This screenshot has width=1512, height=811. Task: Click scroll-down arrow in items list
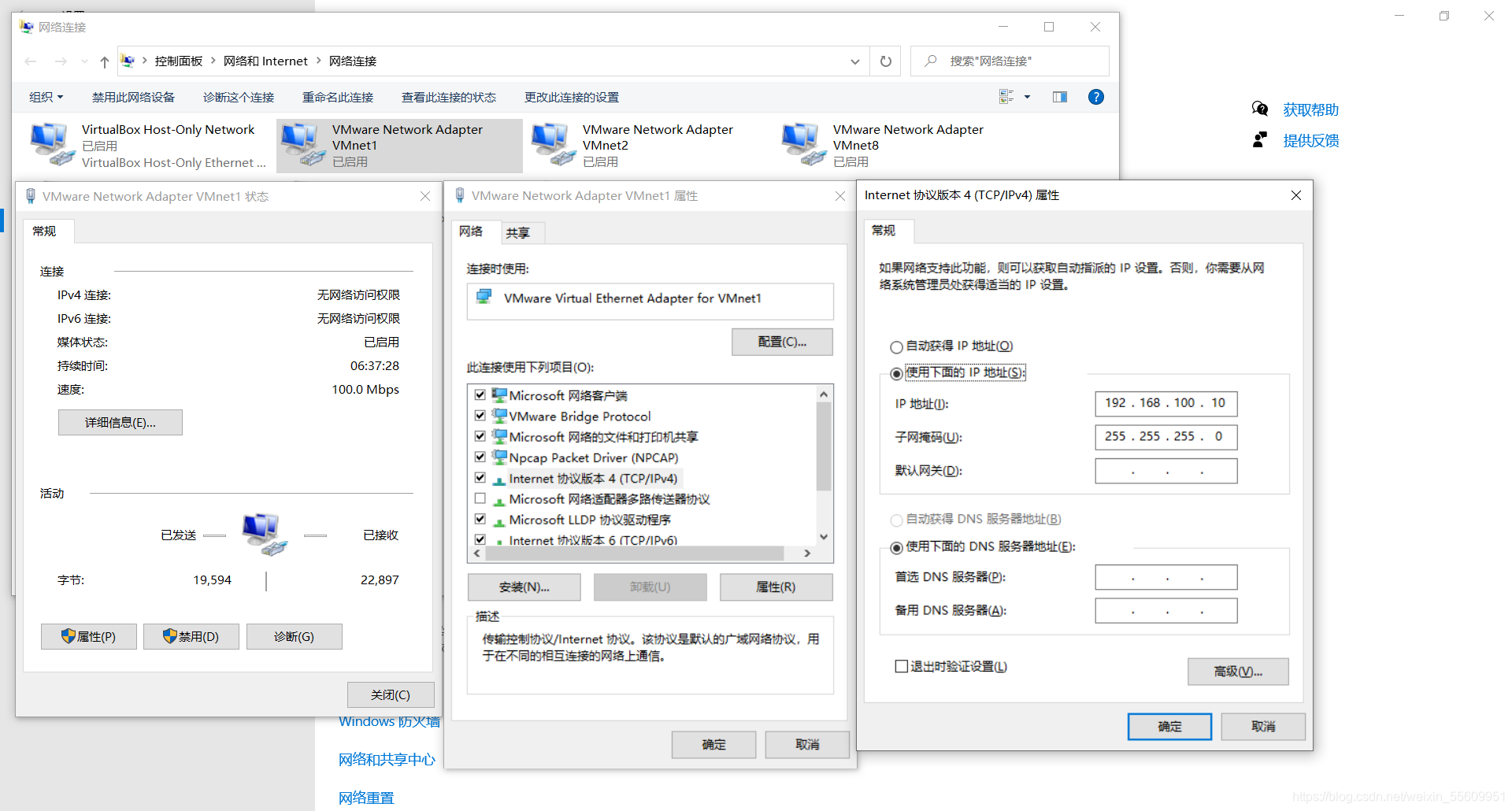[x=824, y=536]
